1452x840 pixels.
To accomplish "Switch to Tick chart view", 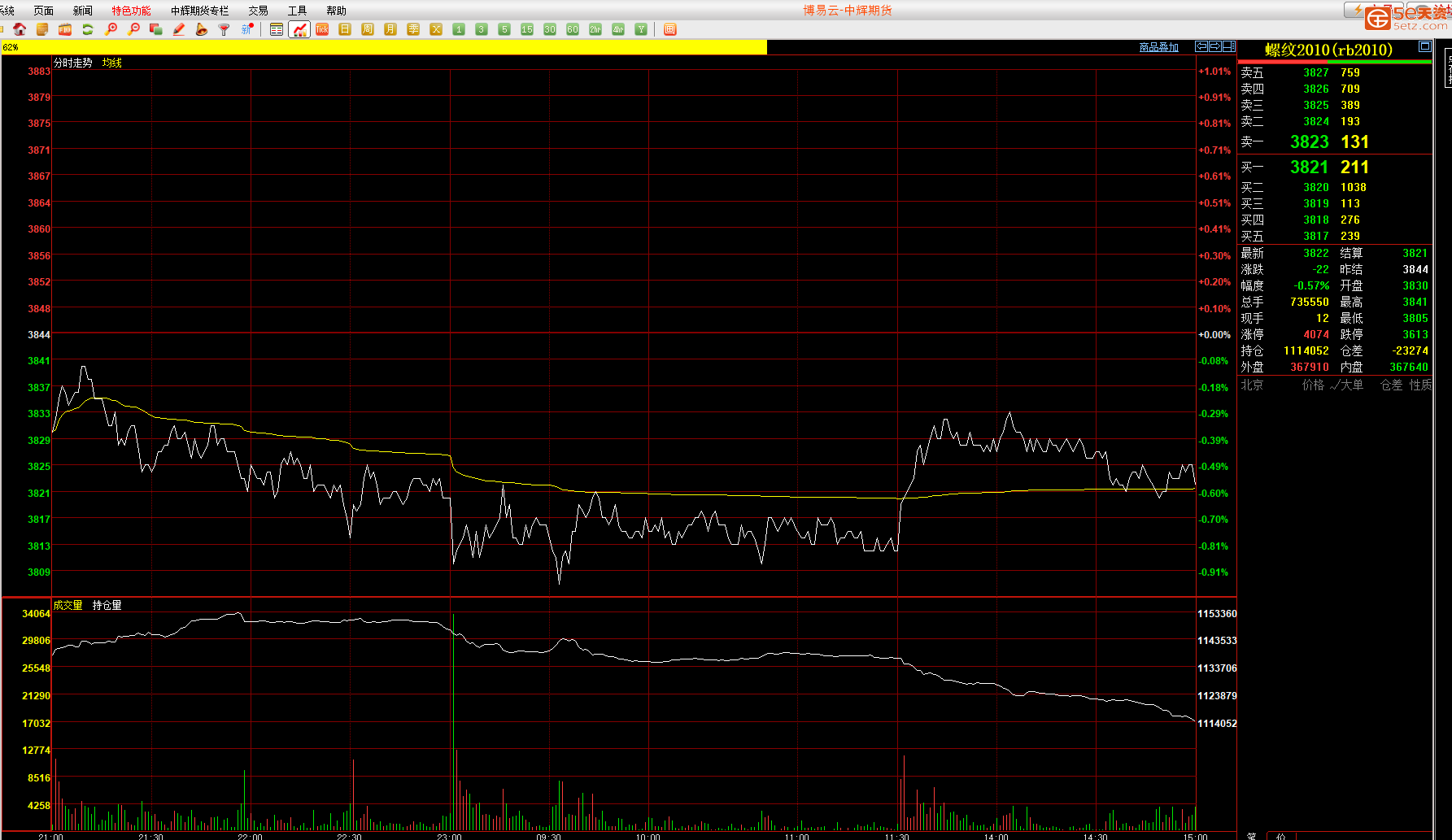I will (322, 29).
